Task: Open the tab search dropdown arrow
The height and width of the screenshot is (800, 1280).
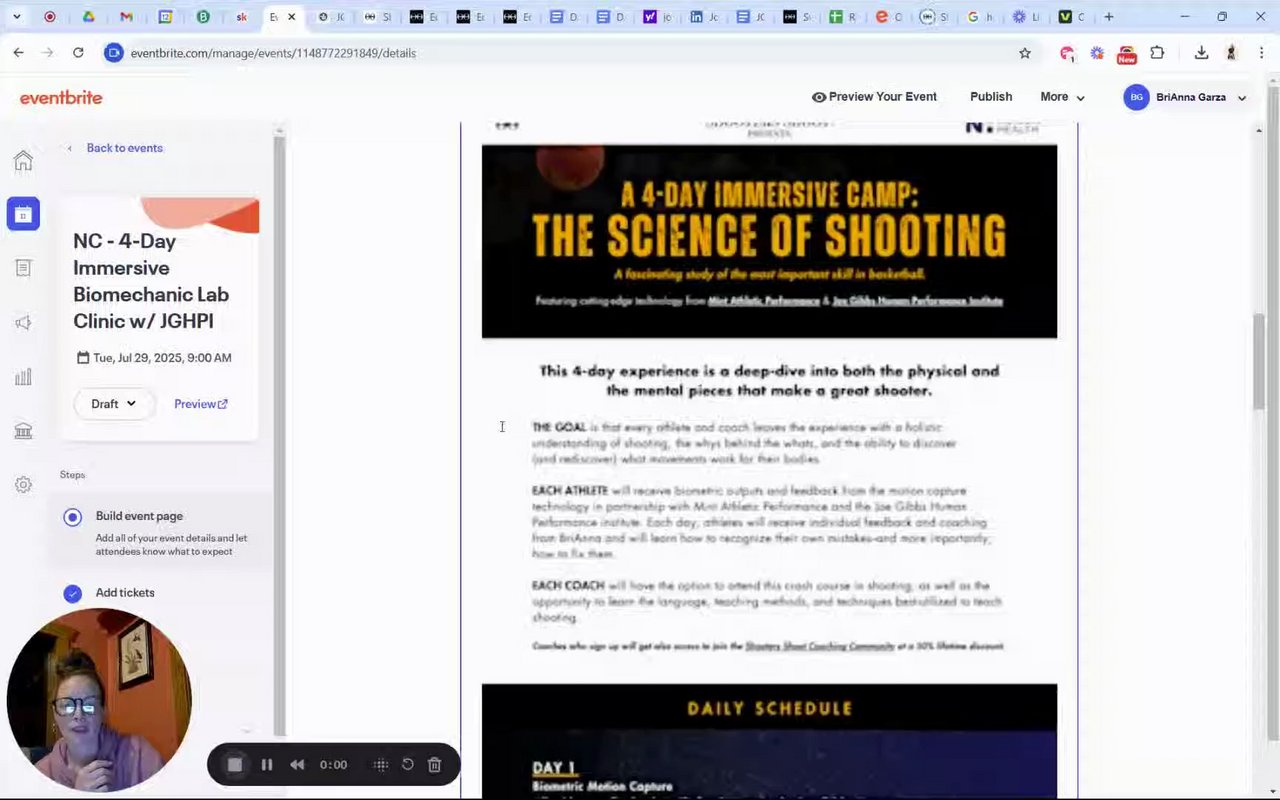Action: click(16, 17)
